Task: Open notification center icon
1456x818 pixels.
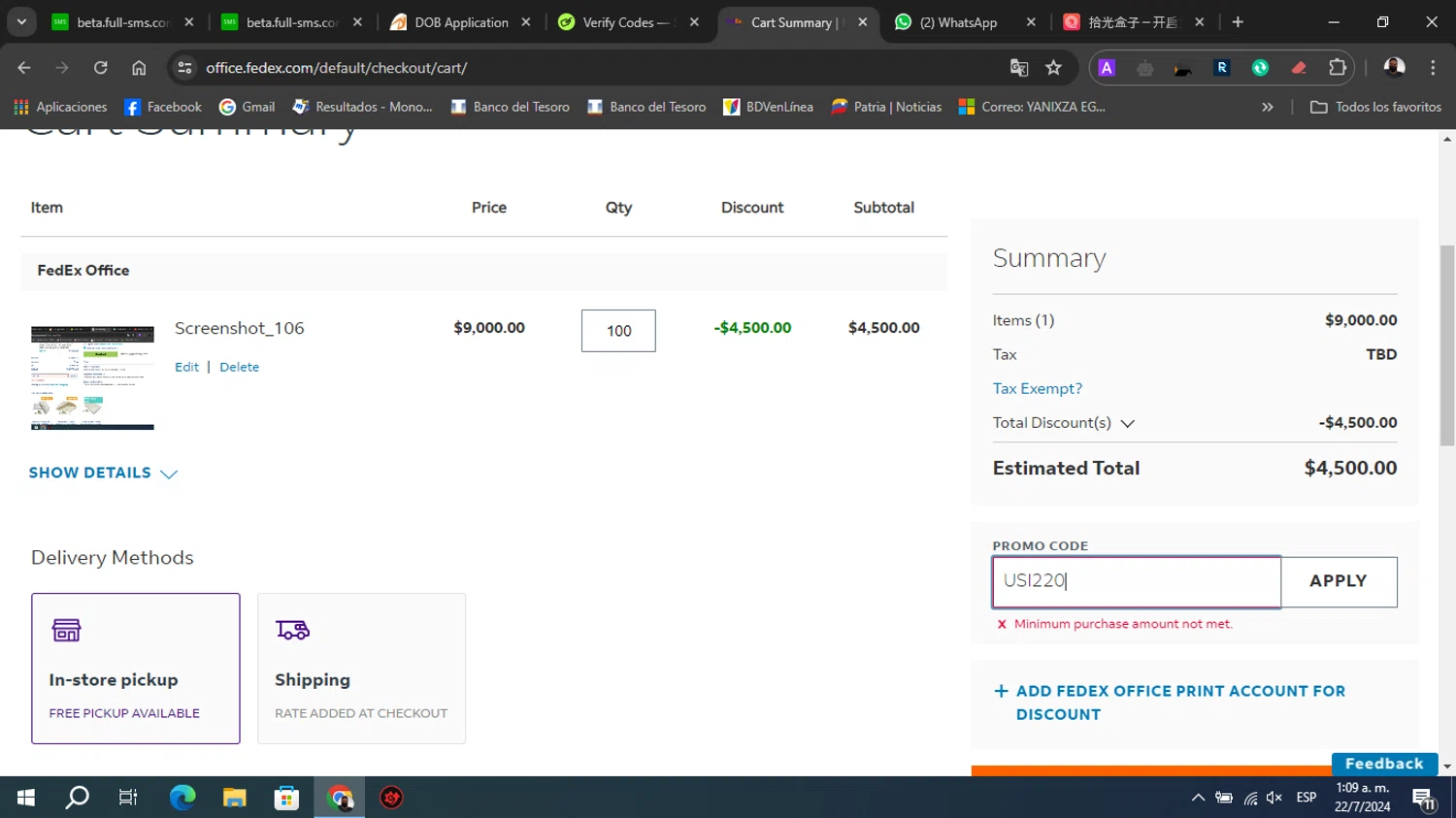Action: pos(1425,798)
